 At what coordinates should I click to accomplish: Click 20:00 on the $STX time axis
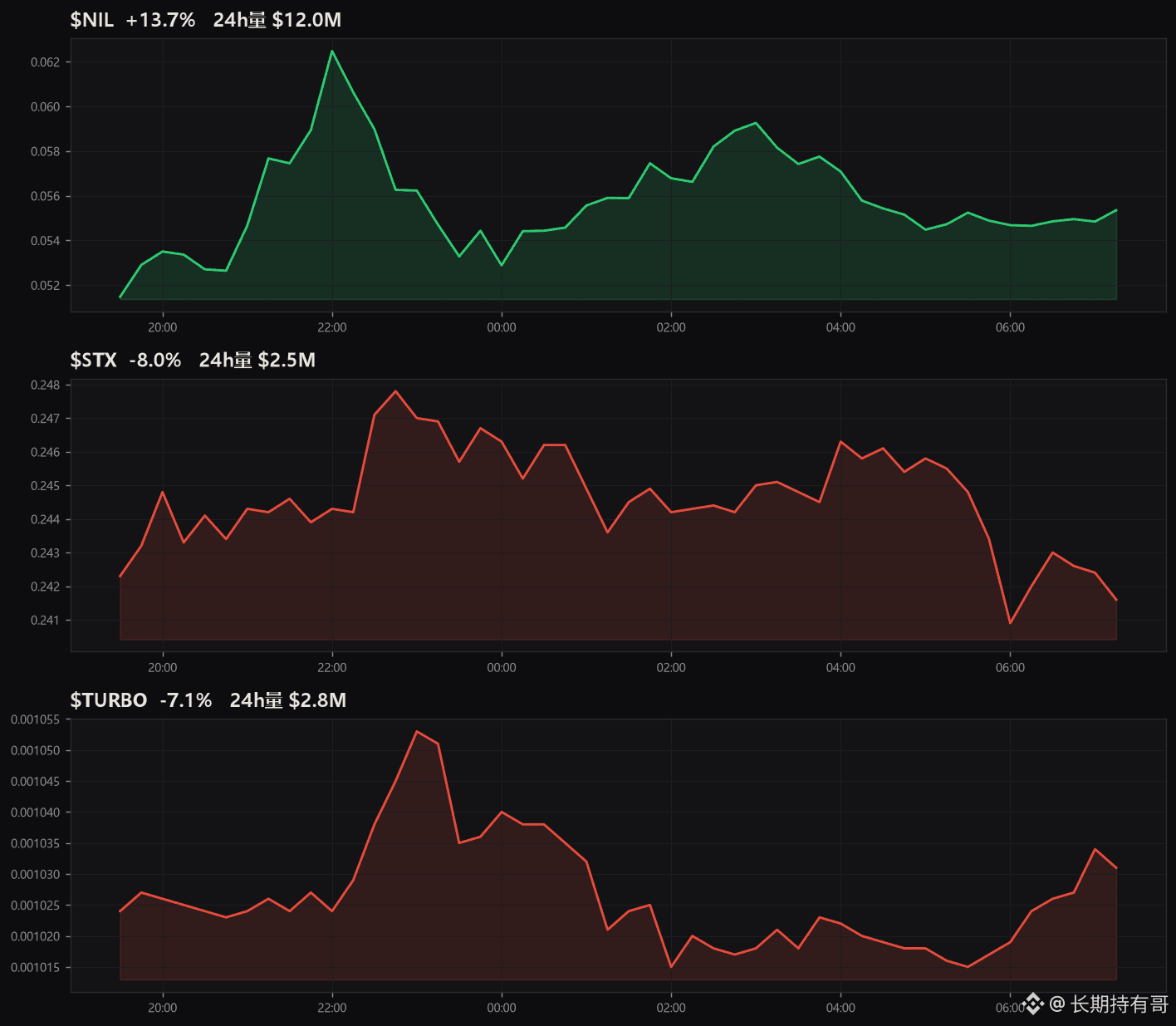(163, 668)
